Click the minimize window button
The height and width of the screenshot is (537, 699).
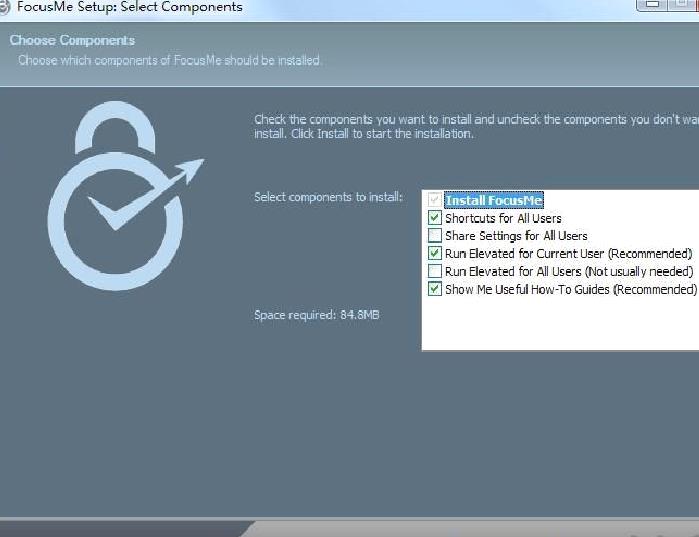652,4
